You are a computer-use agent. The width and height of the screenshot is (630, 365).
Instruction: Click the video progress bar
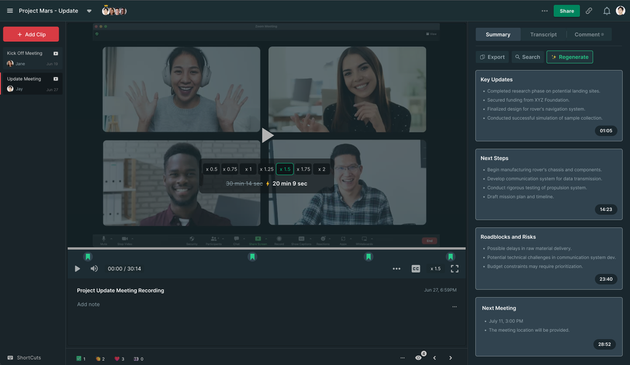coord(267,248)
